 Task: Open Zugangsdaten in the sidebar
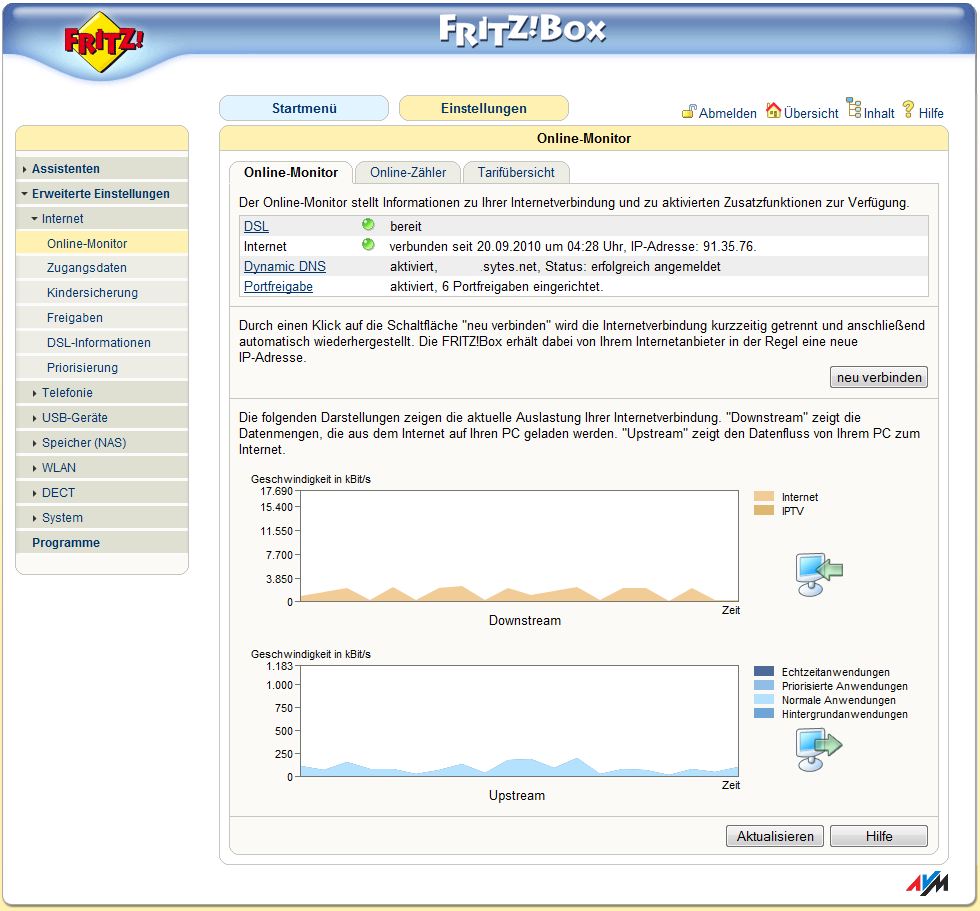[x=87, y=267]
